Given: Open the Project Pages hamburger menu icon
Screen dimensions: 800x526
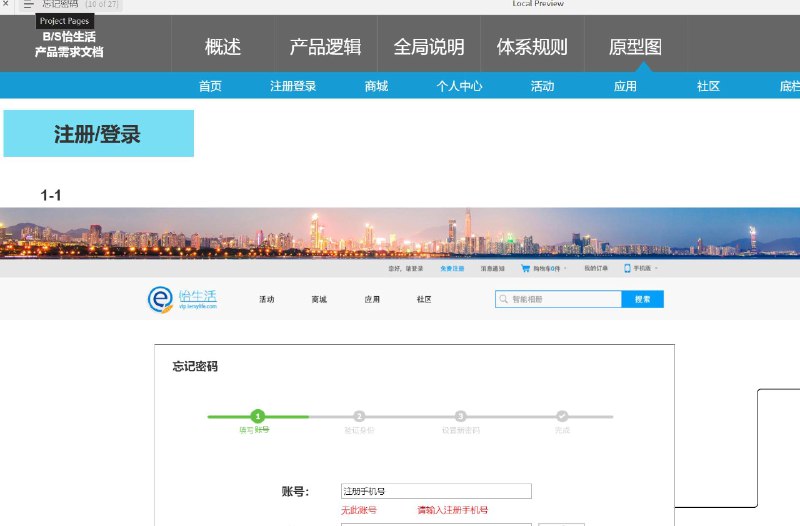Looking at the screenshot, I should tap(28, 5).
